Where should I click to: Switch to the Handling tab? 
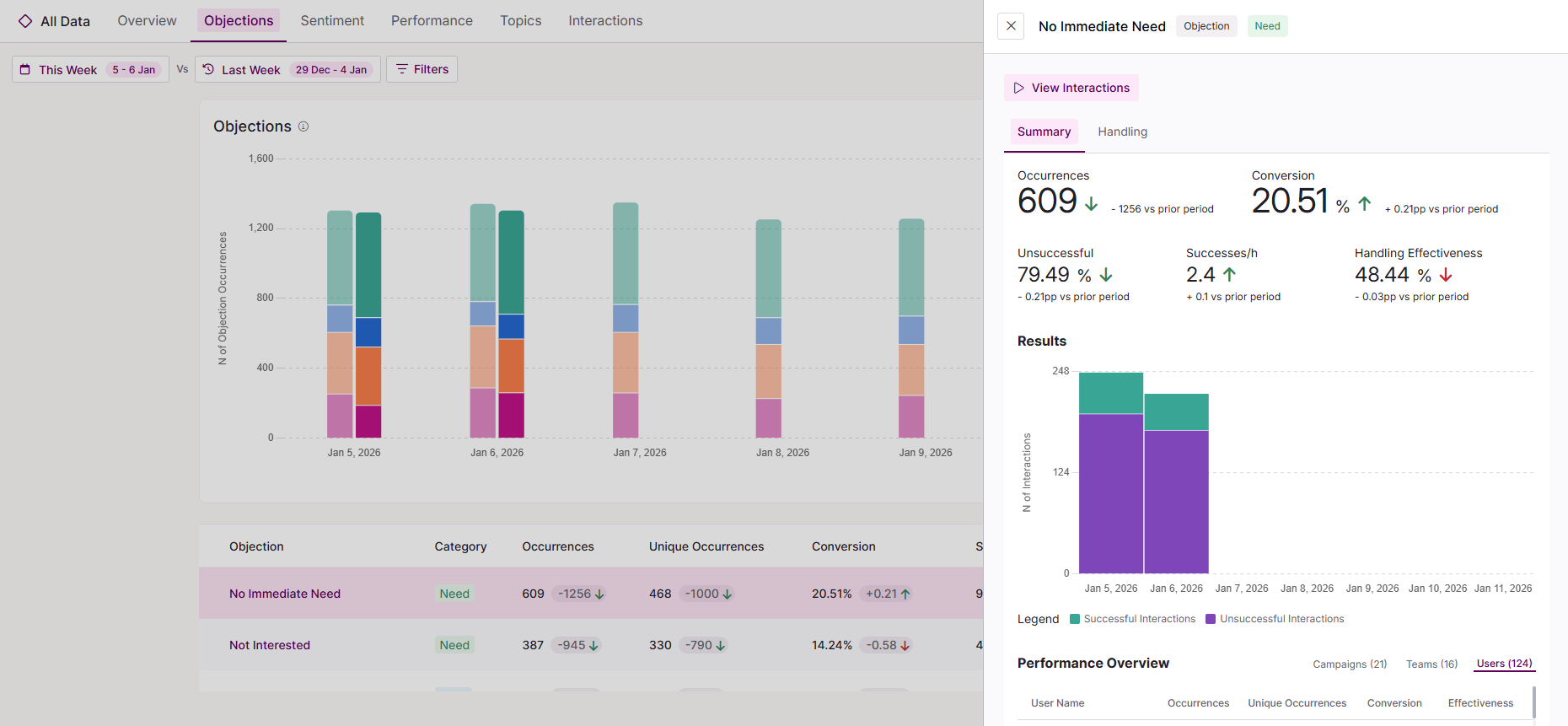[x=1122, y=132]
